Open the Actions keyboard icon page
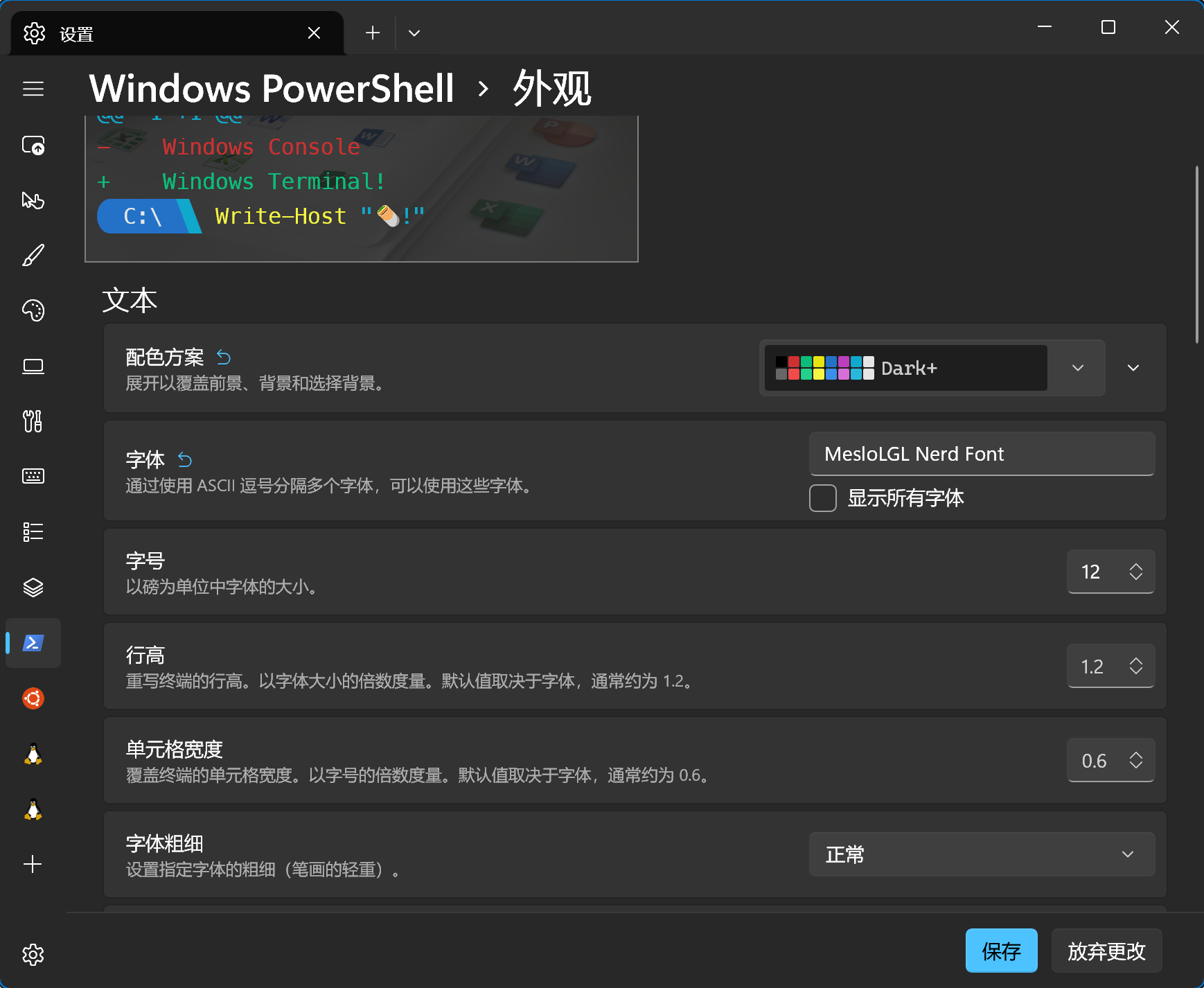 (33, 476)
